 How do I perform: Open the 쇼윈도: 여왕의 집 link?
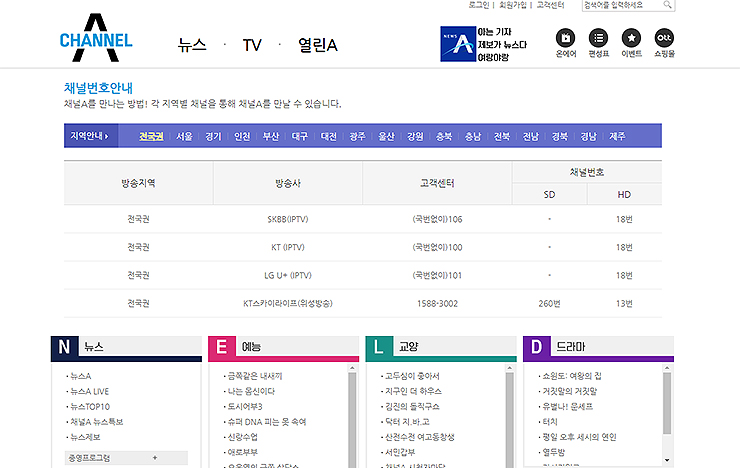572,376
